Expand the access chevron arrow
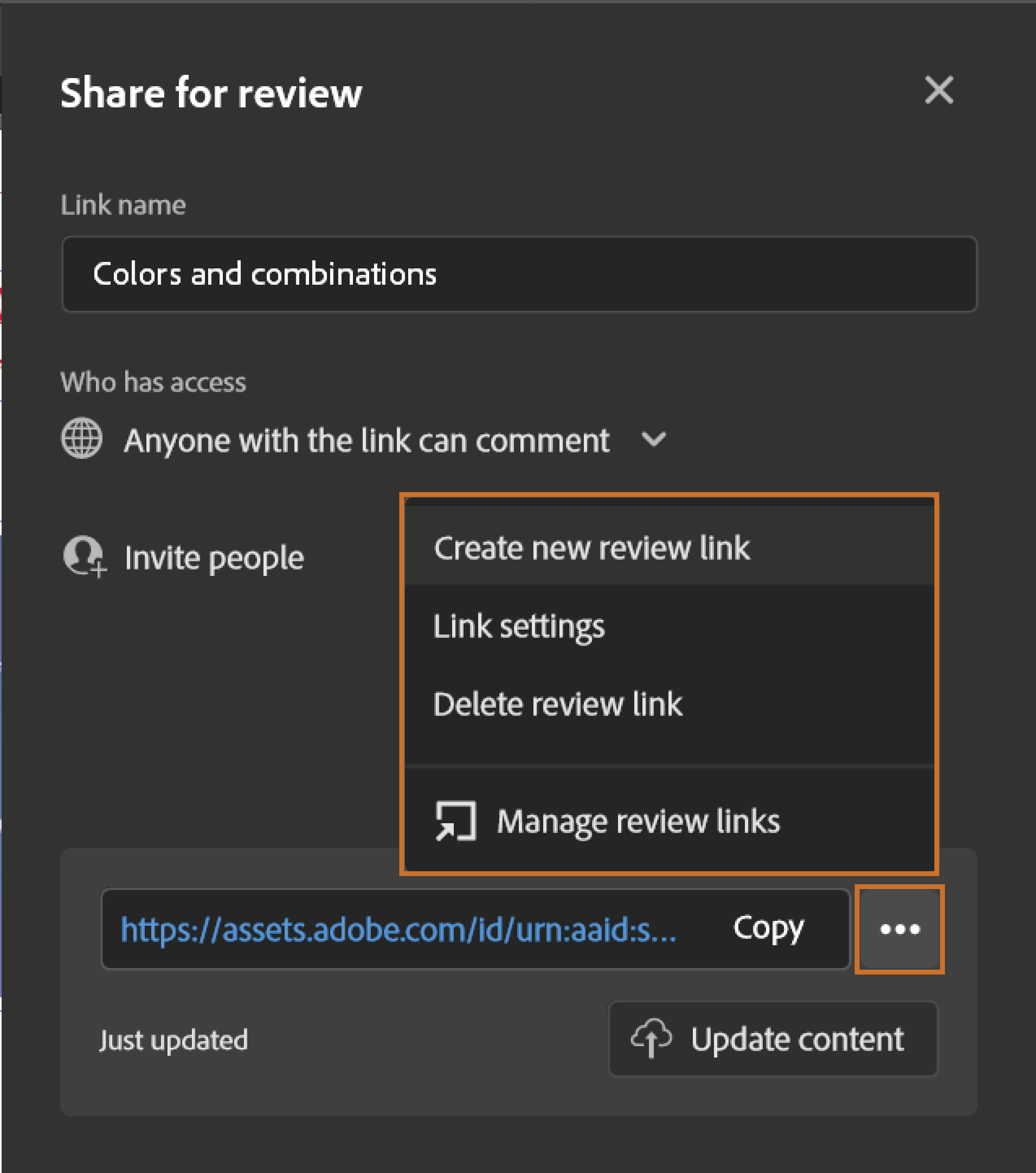 pyautogui.click(x=653, y=440)
